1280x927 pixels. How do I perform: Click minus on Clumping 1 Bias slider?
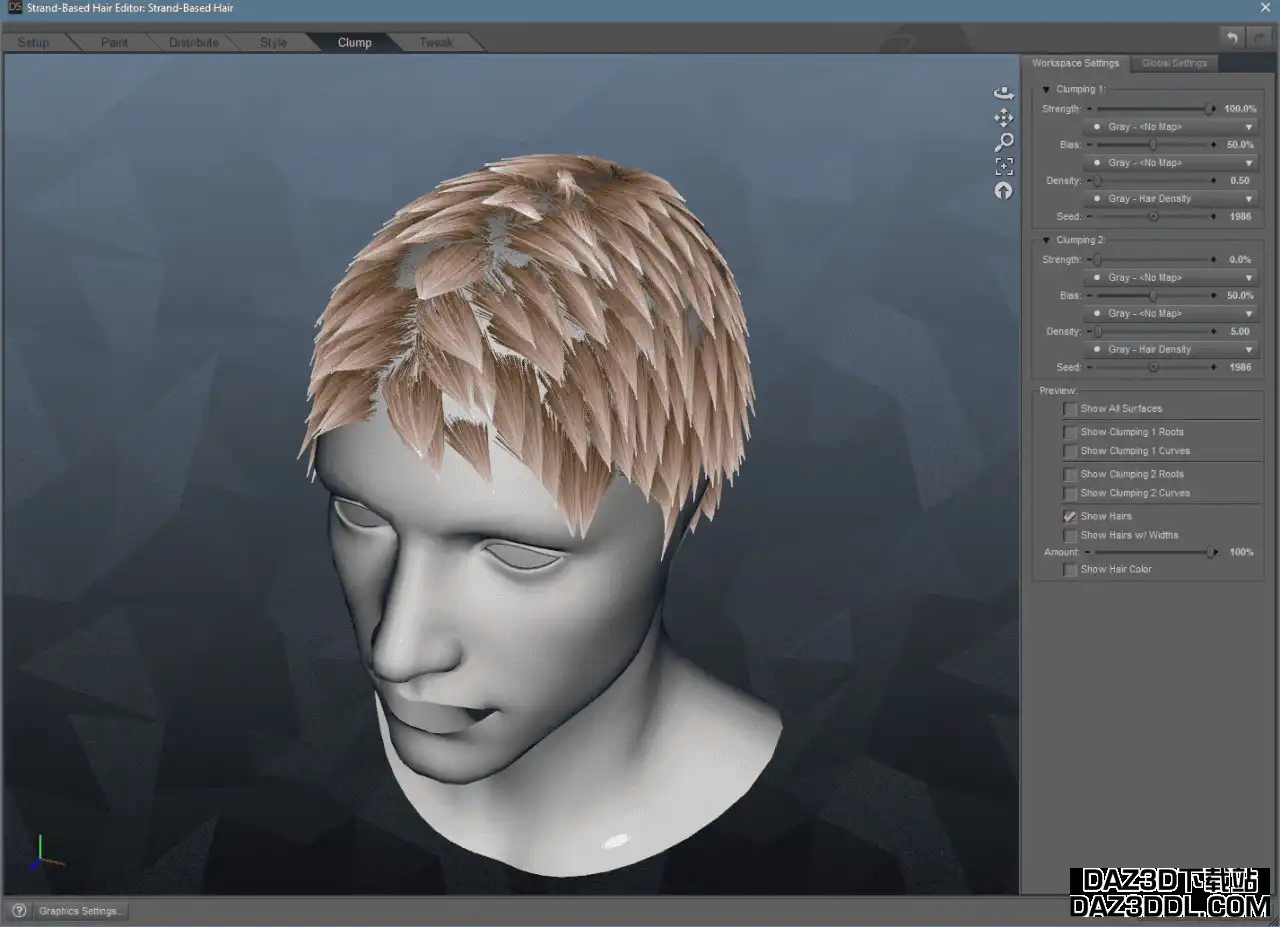1091,145
